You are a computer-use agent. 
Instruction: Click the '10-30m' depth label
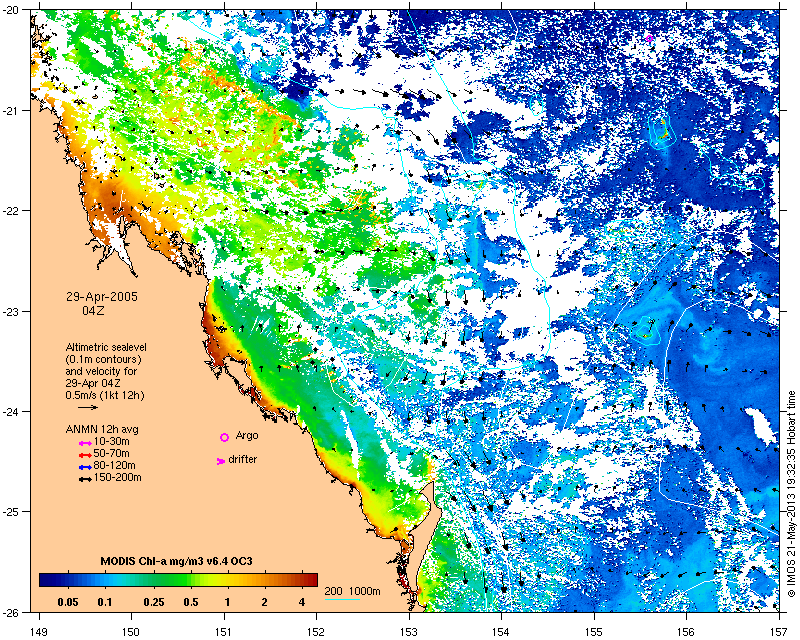point(112,441)
